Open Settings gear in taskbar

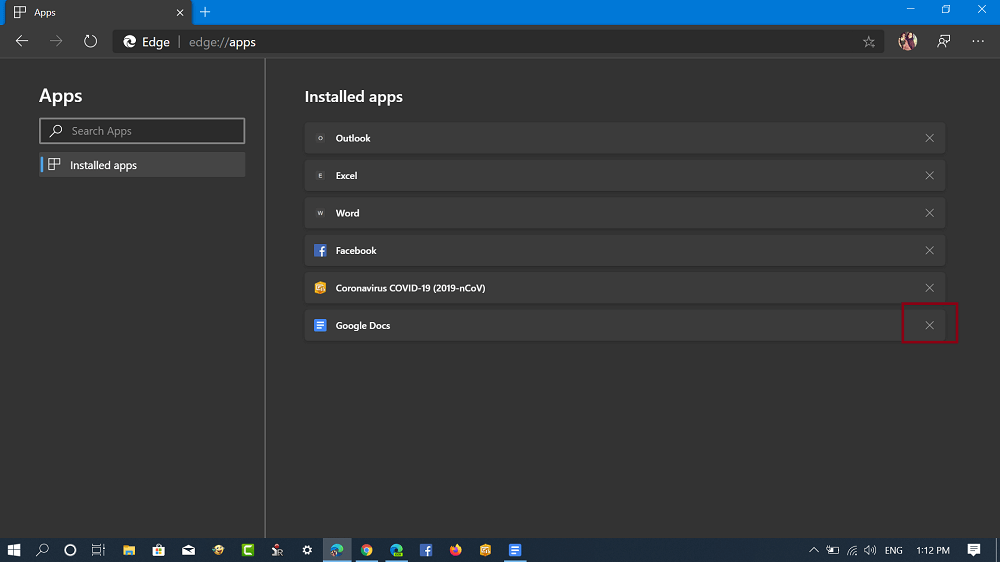coord(307,550)
